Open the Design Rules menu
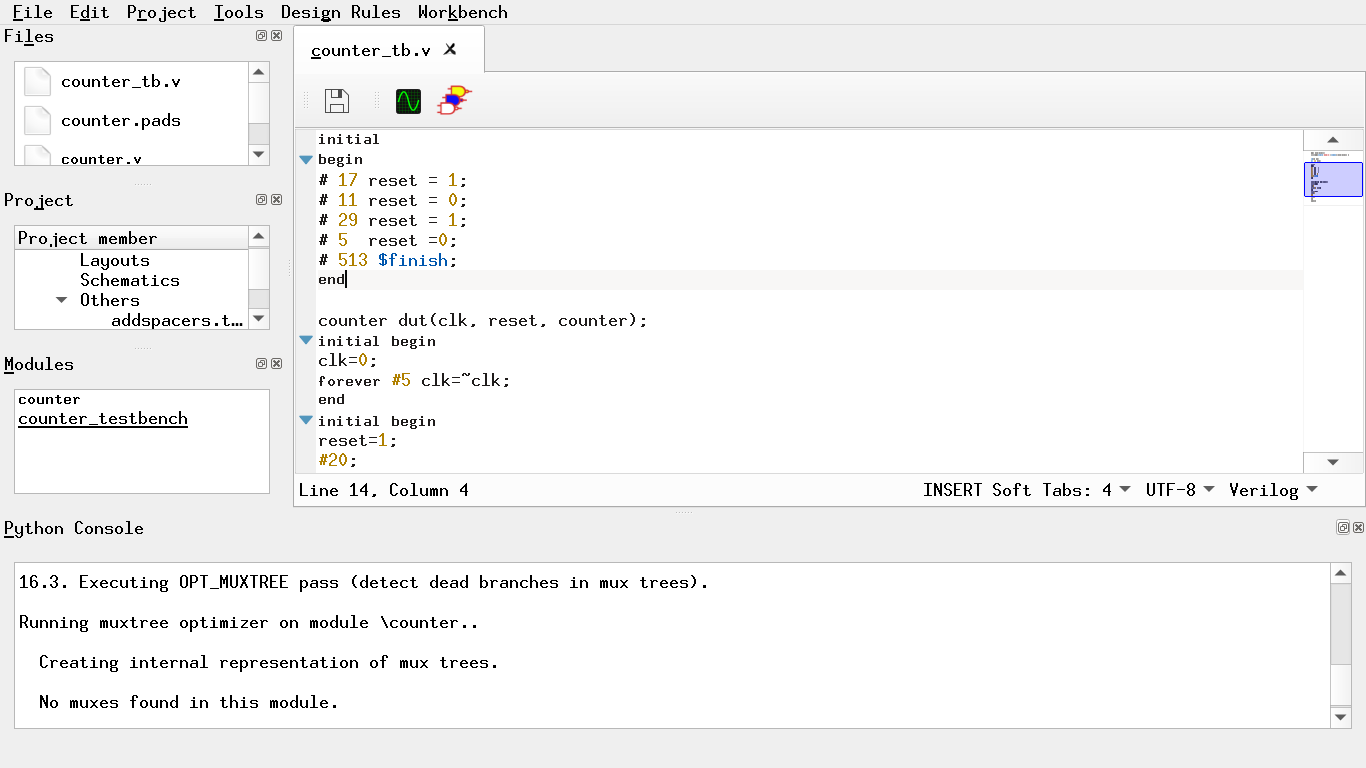The height and width of the screenshot is (768, 1366). pyautogui.click(x=340, y=12)
